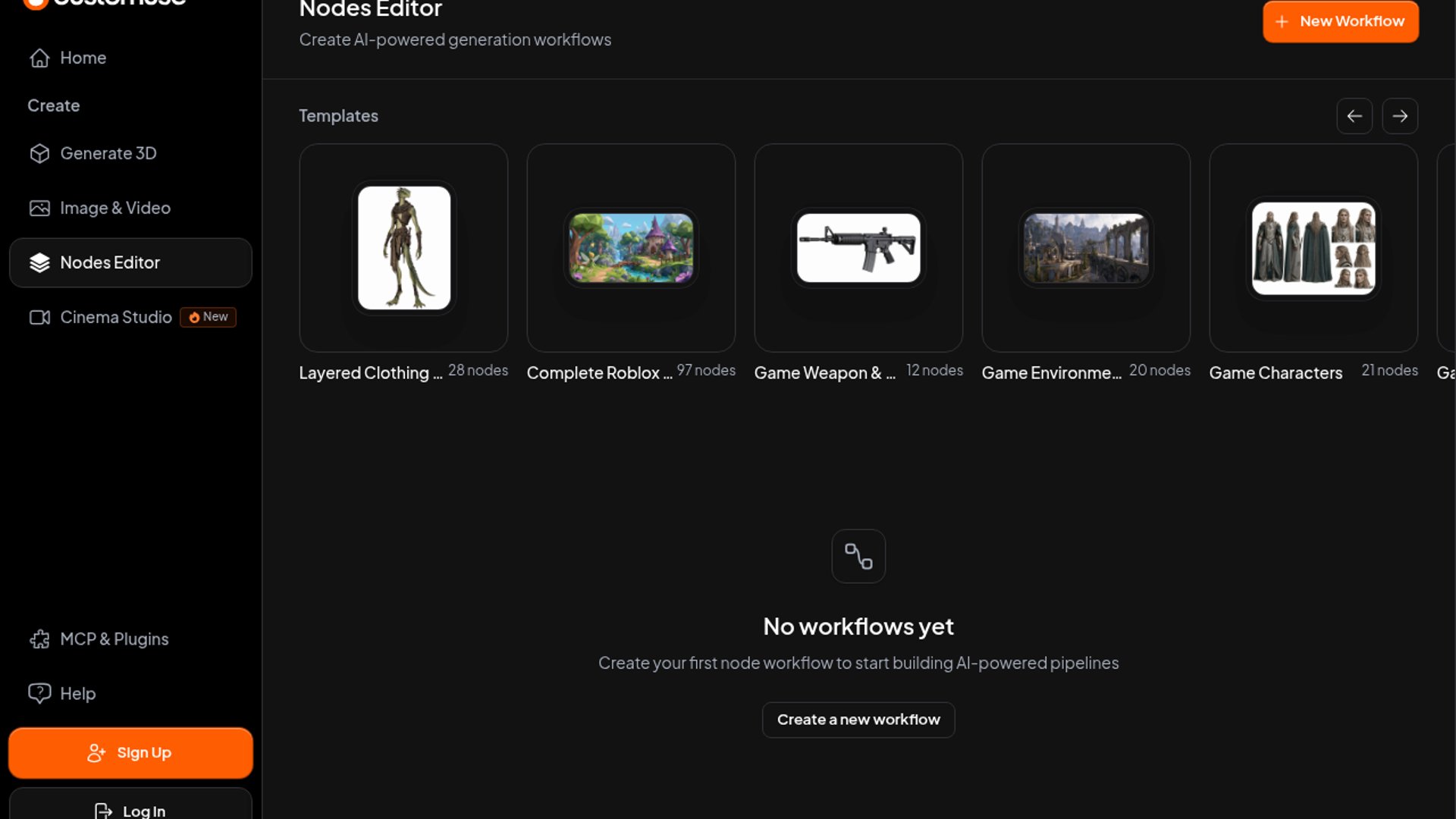Click the Game Environme... template title

[1051, 373]
